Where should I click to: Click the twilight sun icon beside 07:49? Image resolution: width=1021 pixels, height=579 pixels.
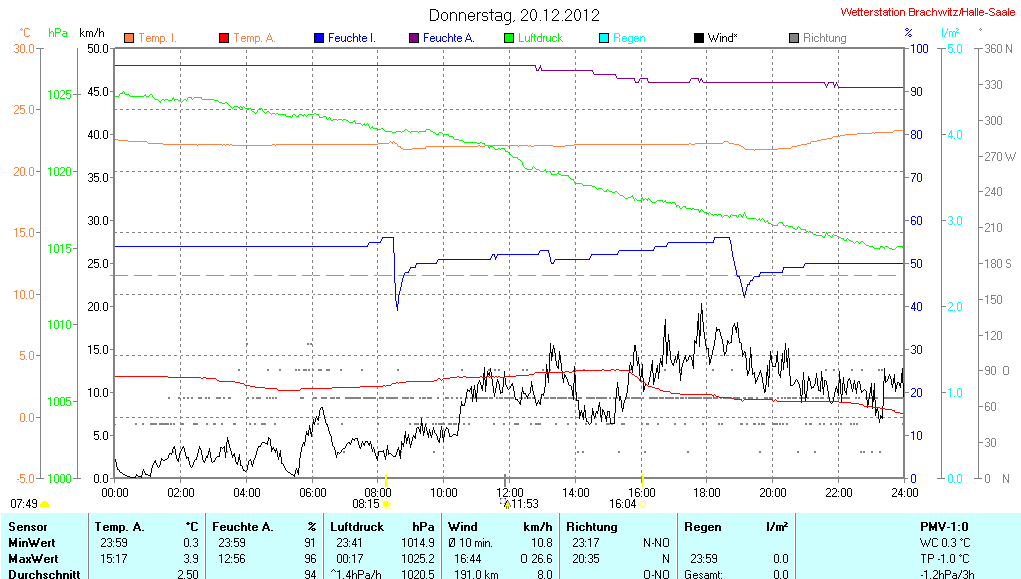(x=45, y=504)
